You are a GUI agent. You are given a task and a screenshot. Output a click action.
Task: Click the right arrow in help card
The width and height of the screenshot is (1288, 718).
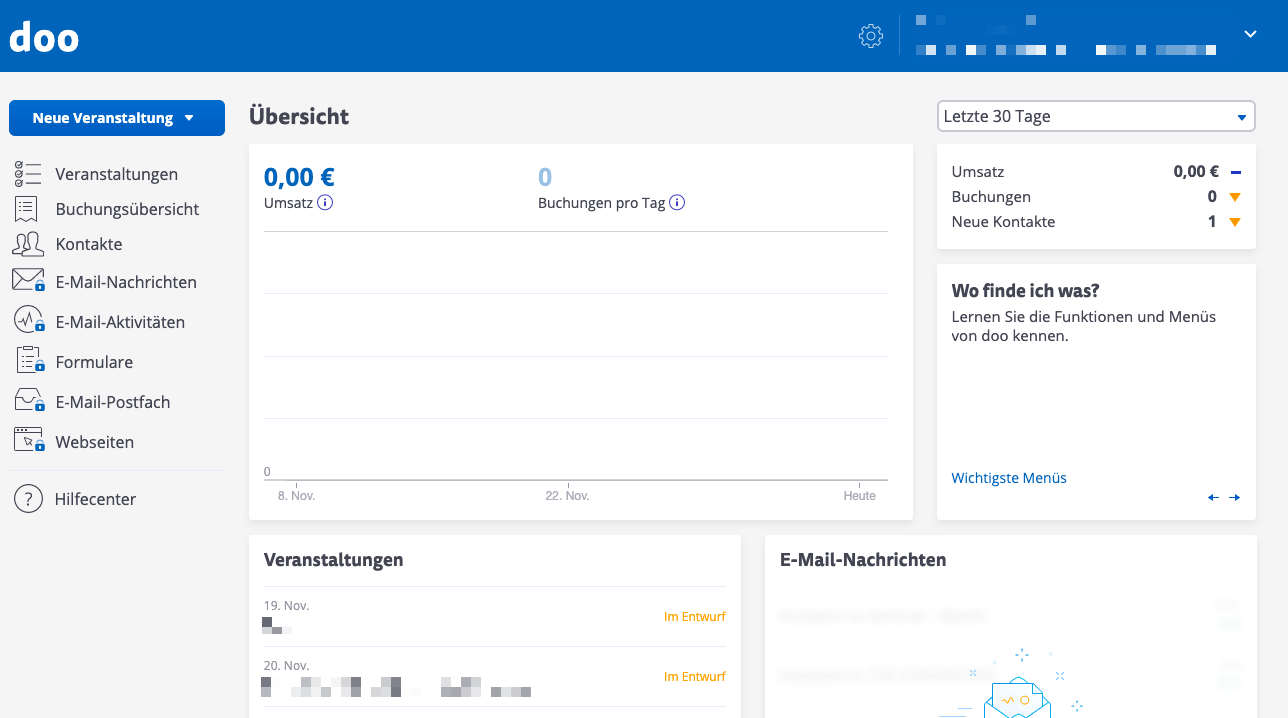(1235, 497)
